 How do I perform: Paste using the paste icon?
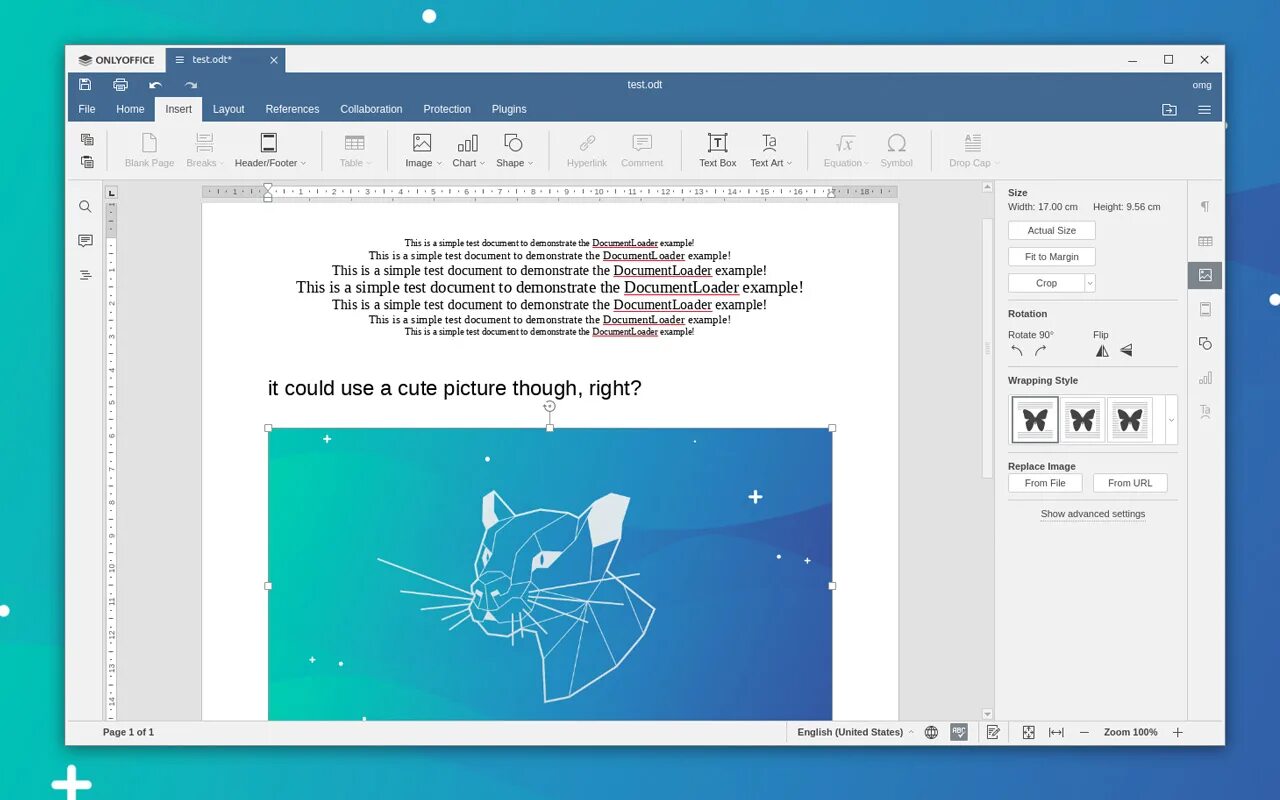click(x=87, y=162)
